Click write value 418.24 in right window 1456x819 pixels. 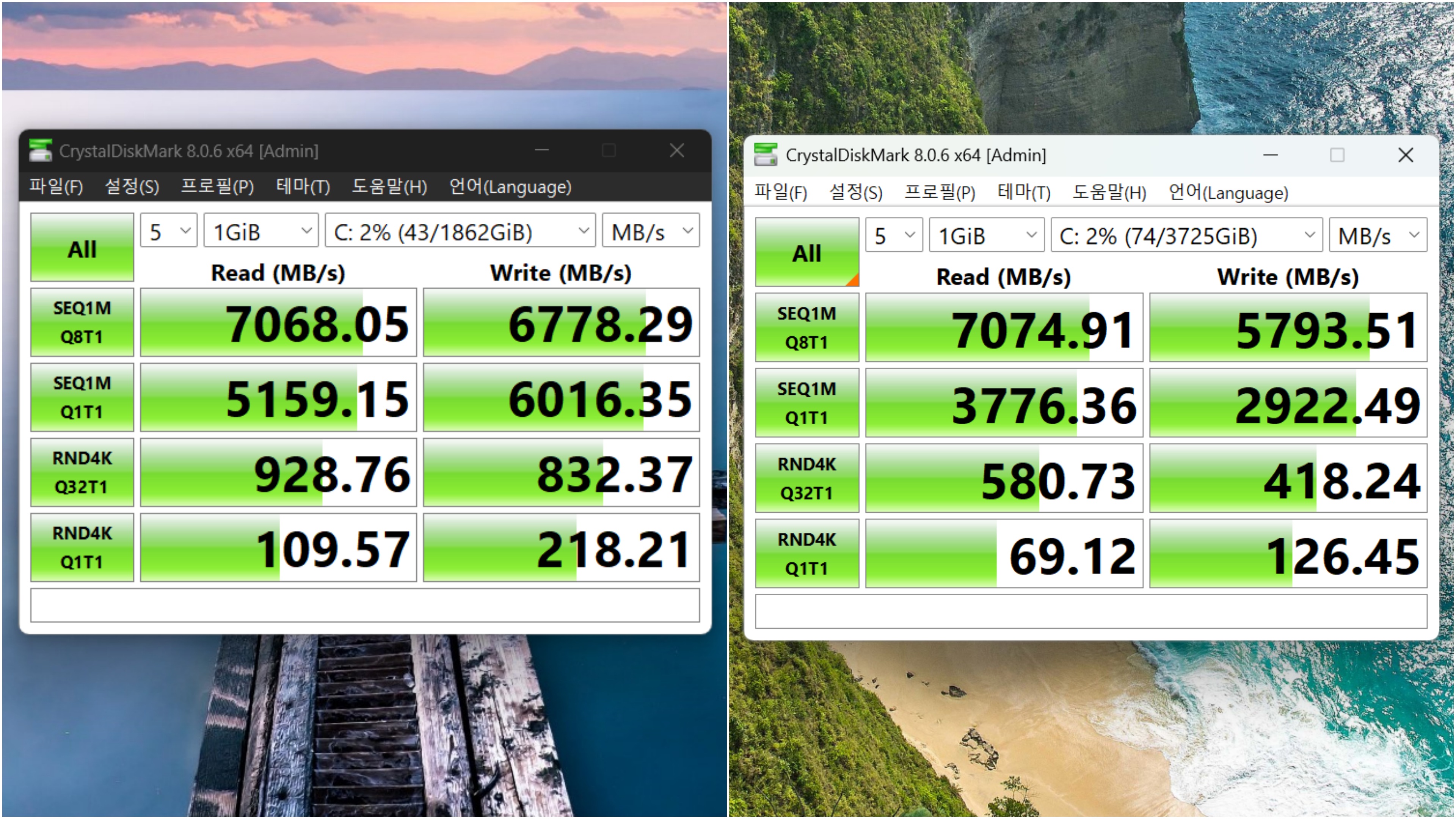tap(1288, 478)
